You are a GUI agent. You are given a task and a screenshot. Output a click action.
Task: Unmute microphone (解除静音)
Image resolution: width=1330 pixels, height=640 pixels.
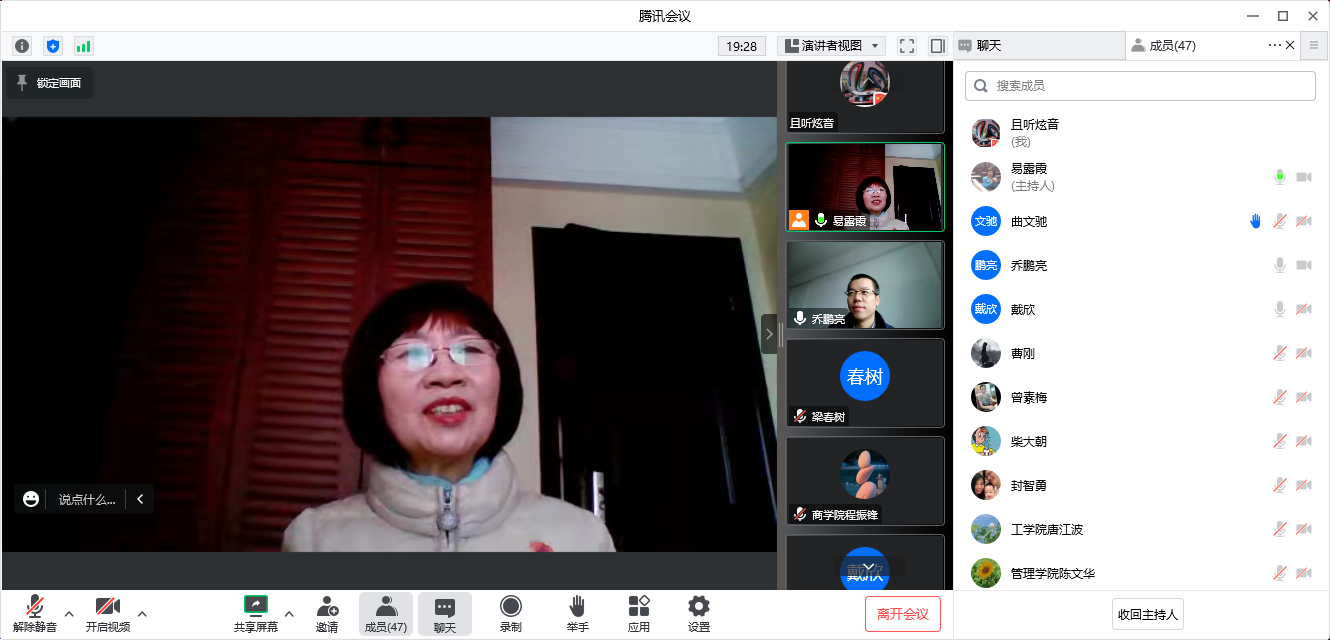pyautogui.click(x=35, y=613)
